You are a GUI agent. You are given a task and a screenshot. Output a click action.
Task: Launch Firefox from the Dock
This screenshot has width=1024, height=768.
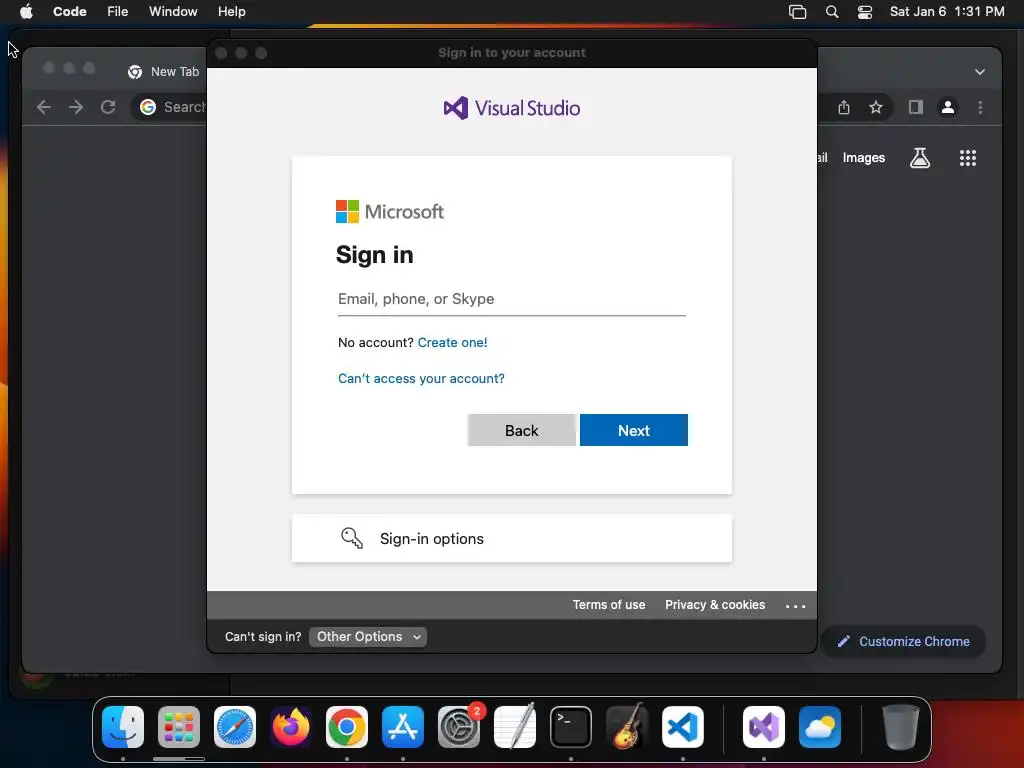(291, 727)
